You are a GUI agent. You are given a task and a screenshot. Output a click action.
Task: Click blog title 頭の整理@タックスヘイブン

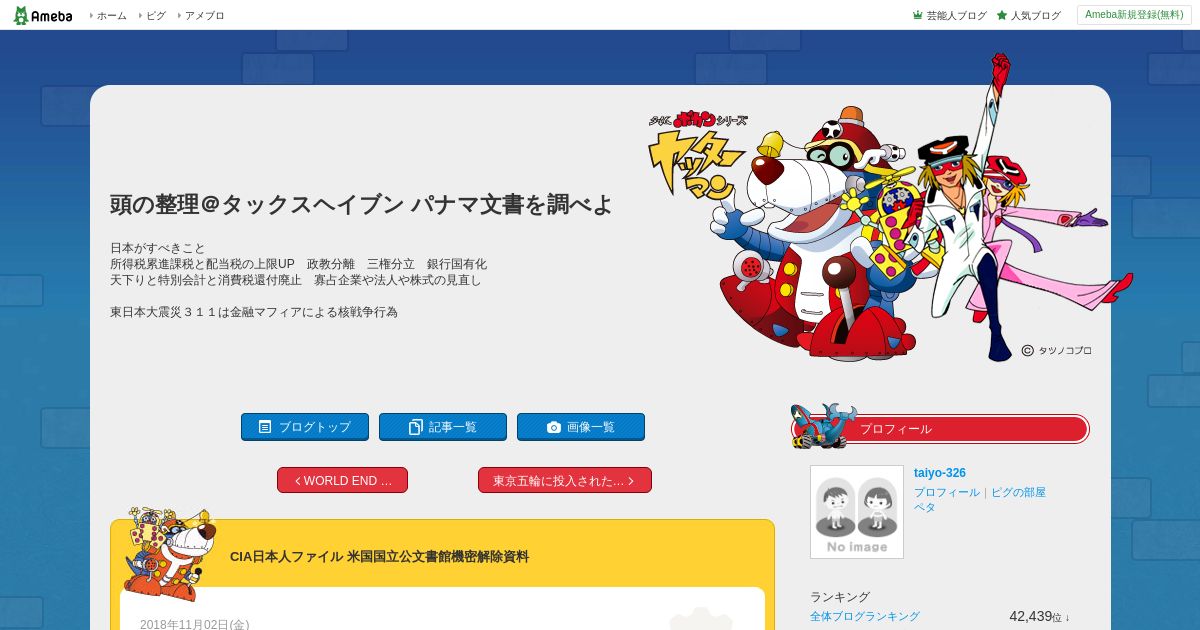pyautogui.click(x=361, y=205)
